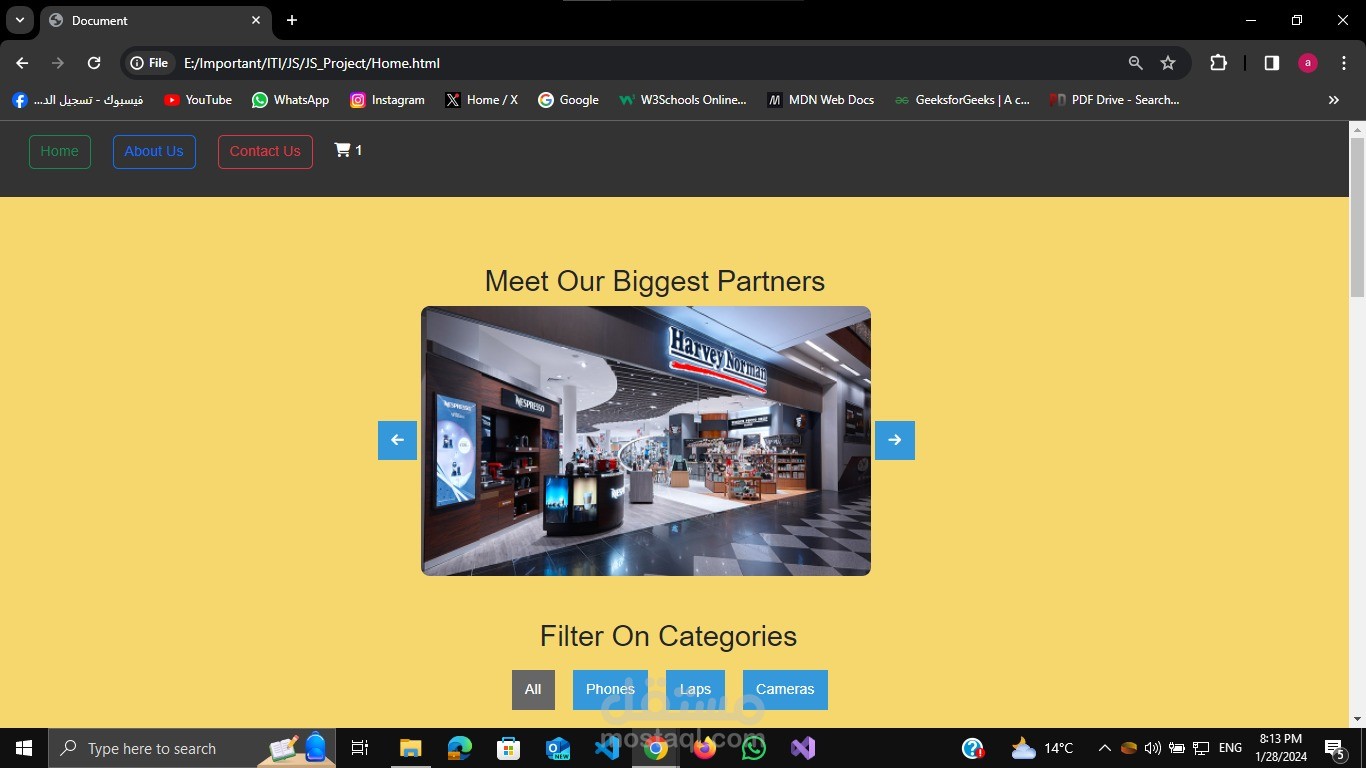Open the Contact Us page
1366x768 pixels.
pos(265,152)
